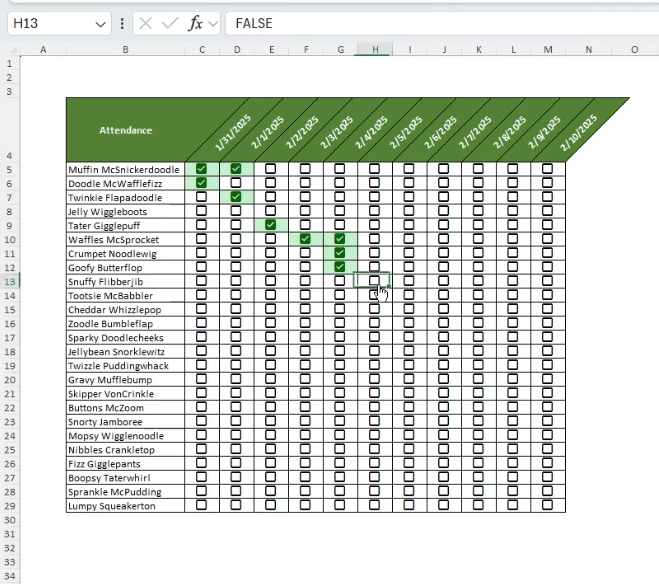Uncheck Doodle McWafflefizz's 1/31/2025 checkbox
The width and height of the screenshot is (659, 584).
[201, 183]
